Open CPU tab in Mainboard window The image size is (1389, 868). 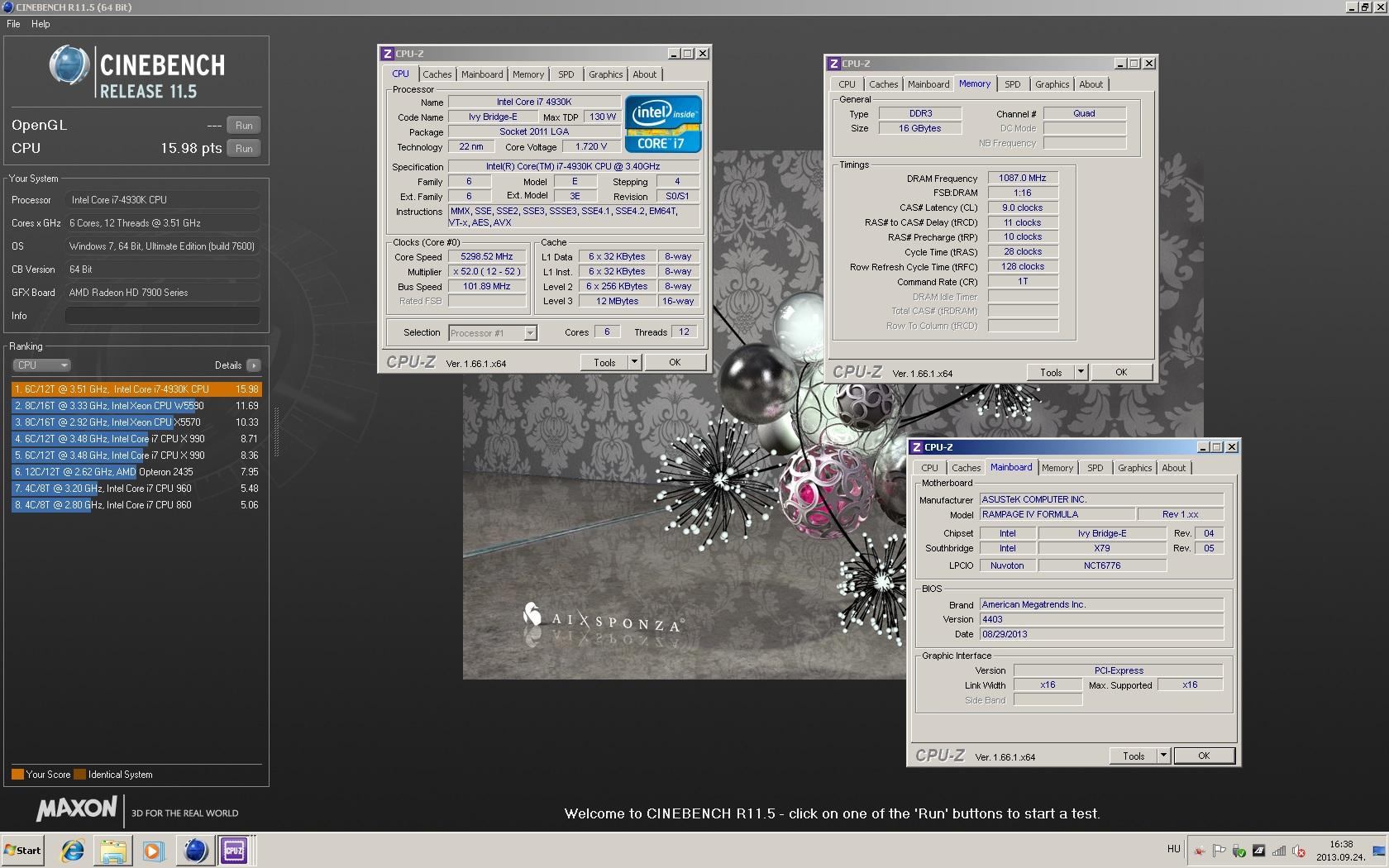930,468
